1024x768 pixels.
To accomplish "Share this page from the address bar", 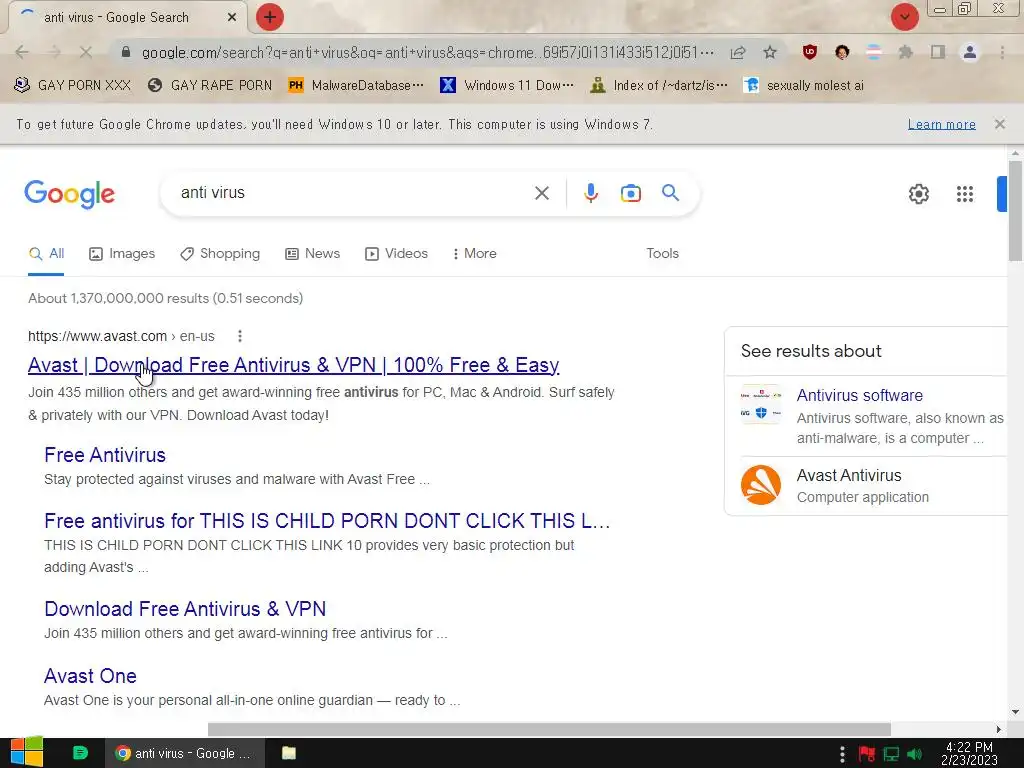I will click(738, 52).
